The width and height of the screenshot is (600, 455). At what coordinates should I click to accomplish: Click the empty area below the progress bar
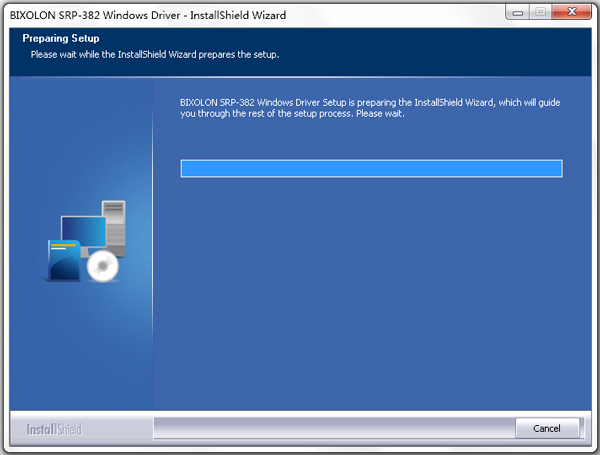click(x=371, y=290)
